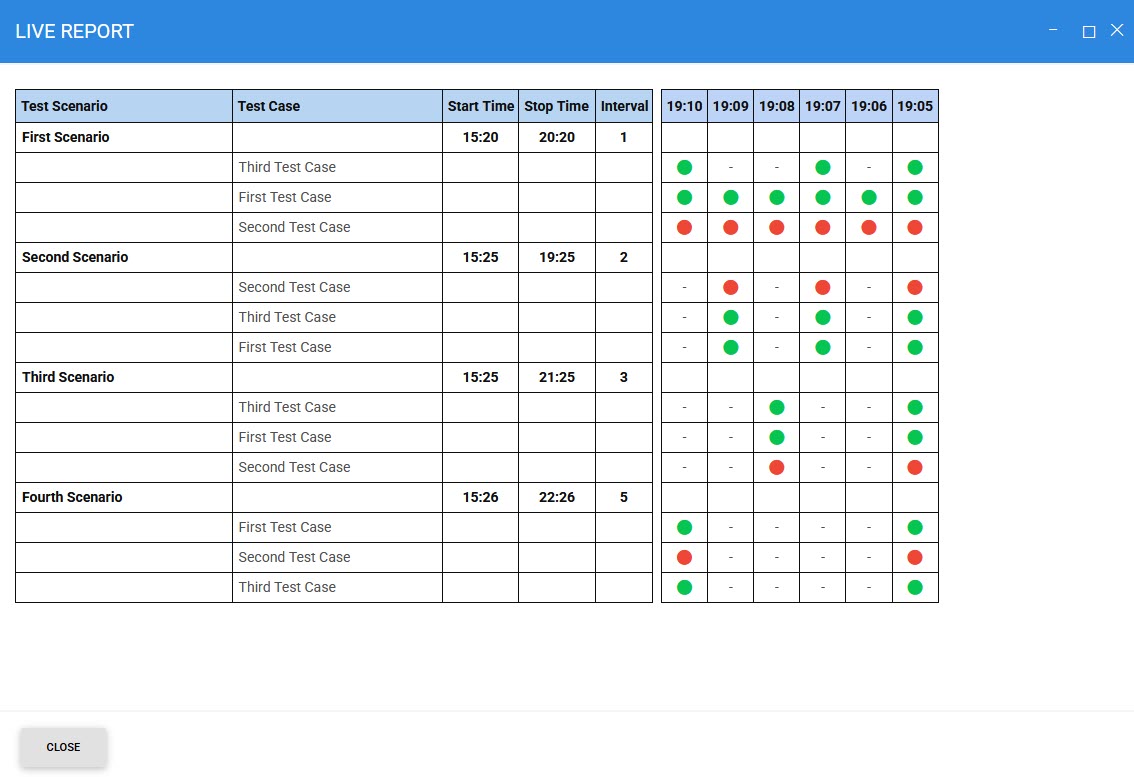Click red status dot for First Scenario Second Test Case at 19:08
The image size is (1134, 777).
[777, 227]
